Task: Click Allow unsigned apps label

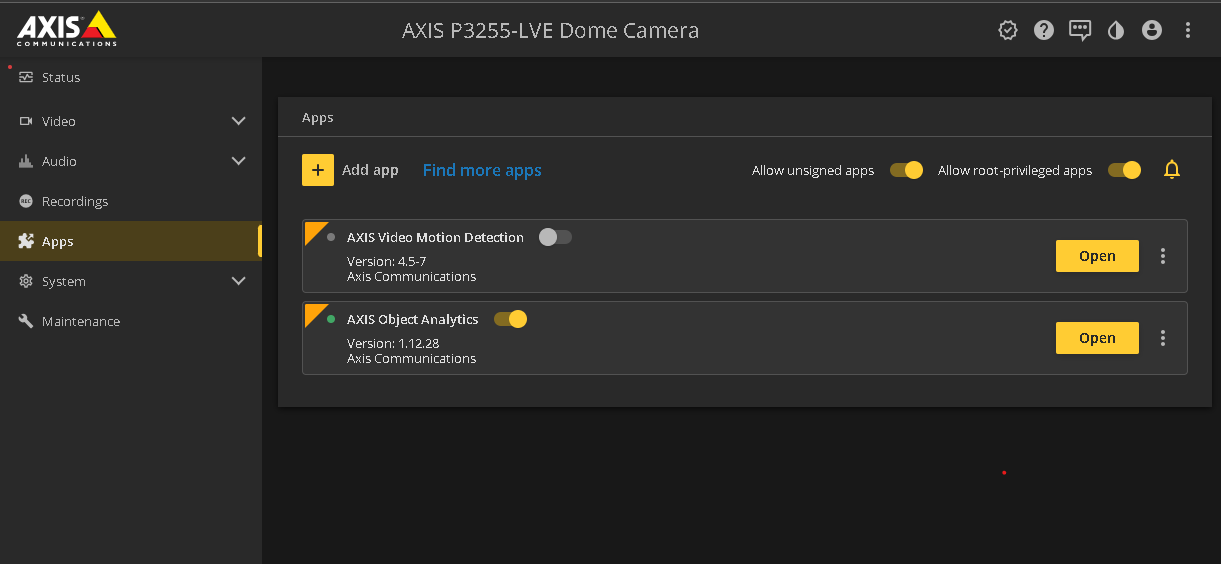Action: coord(813,170)
